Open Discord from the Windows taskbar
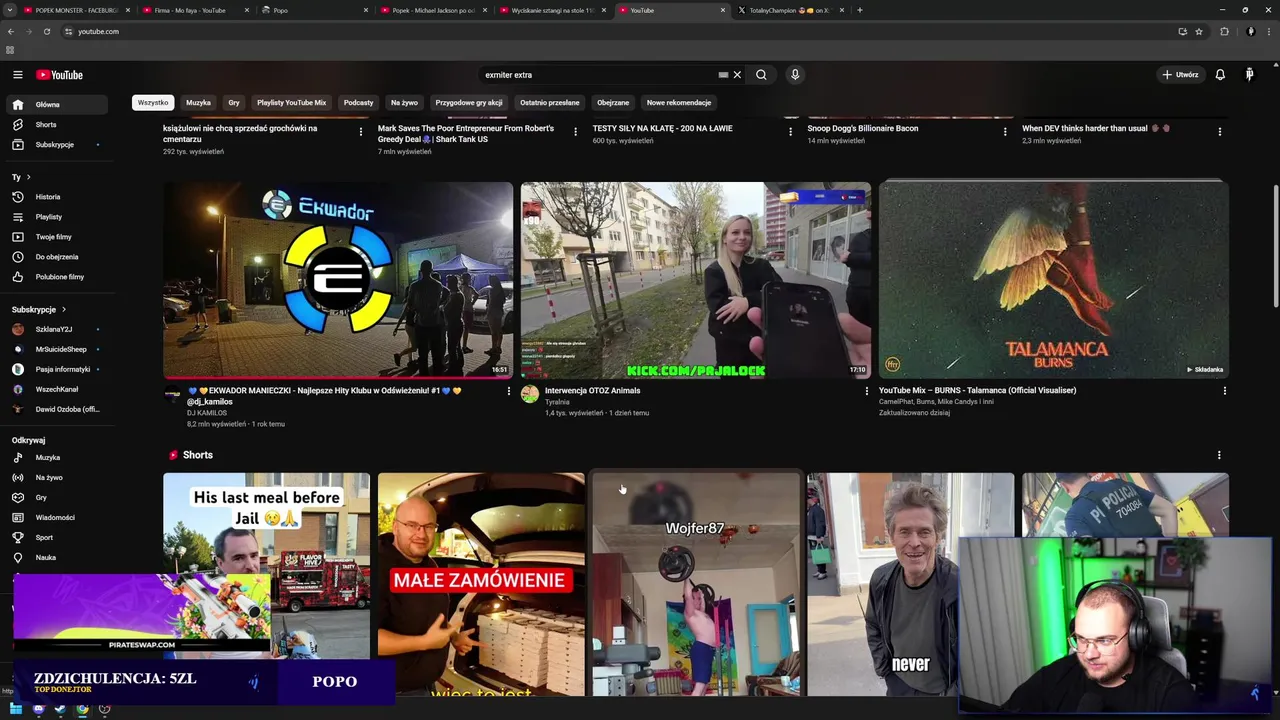This screenshot has width=1280, height=720. pyautogui.click(x=39, y=709)
